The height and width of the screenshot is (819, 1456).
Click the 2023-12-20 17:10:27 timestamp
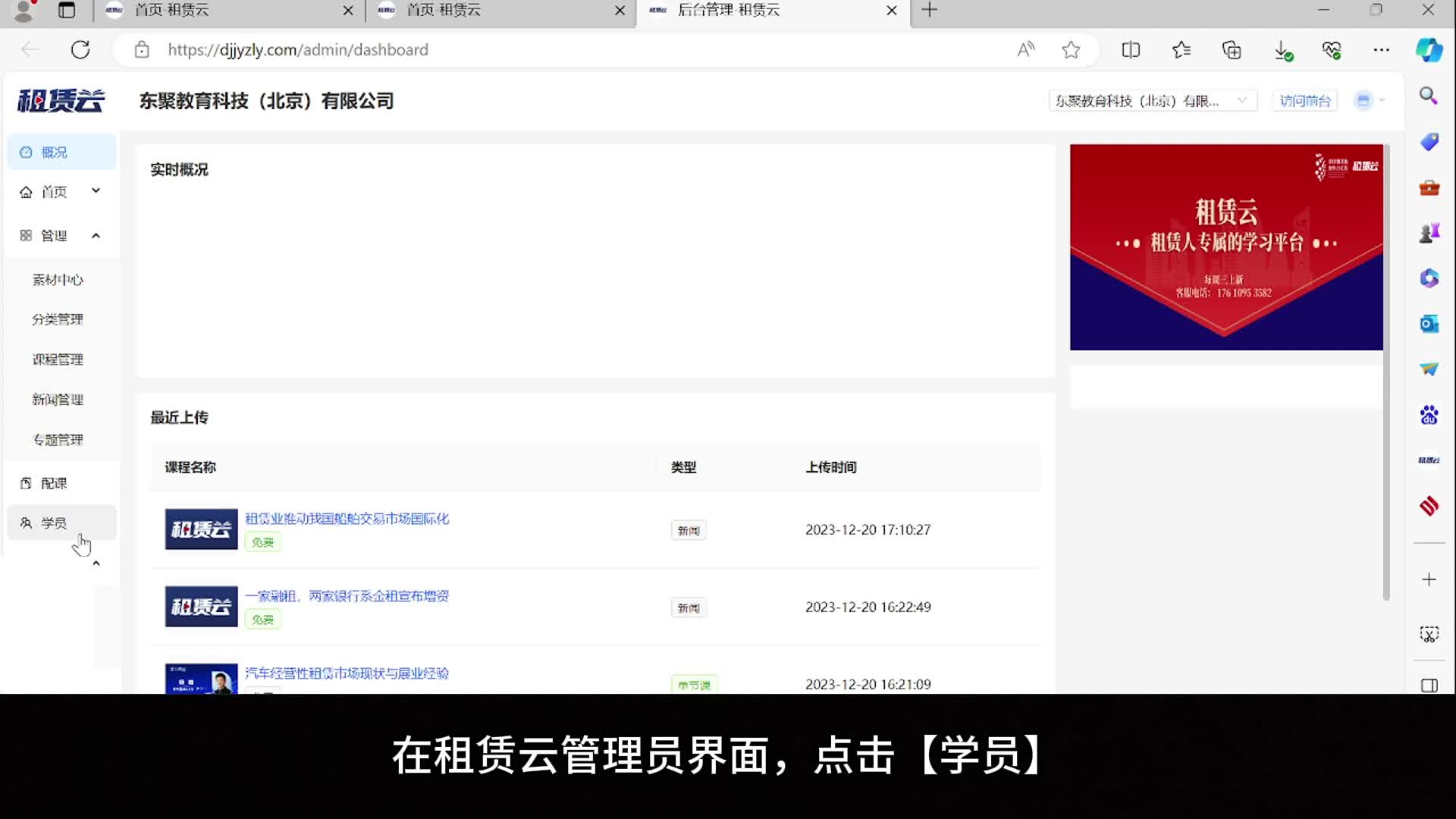[868, 530]
